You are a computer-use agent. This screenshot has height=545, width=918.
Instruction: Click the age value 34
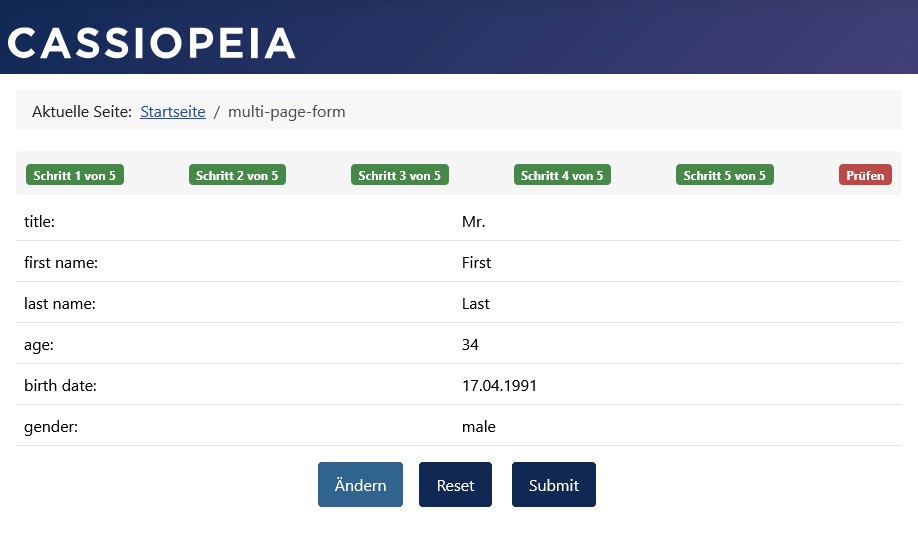pyautogui.click(x=470, y=345)
